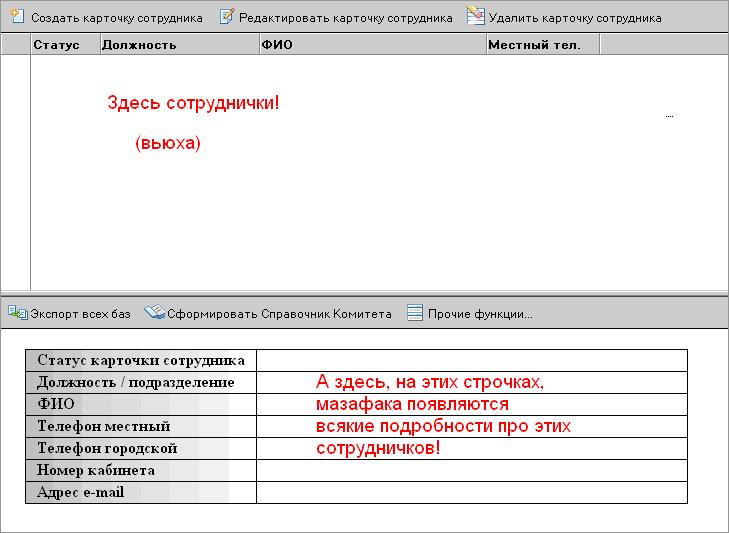Click the Создать карточку сотрудника icon
Image resolution: width=729 pixels, height=533 pixels.
[x=17, y=17]
